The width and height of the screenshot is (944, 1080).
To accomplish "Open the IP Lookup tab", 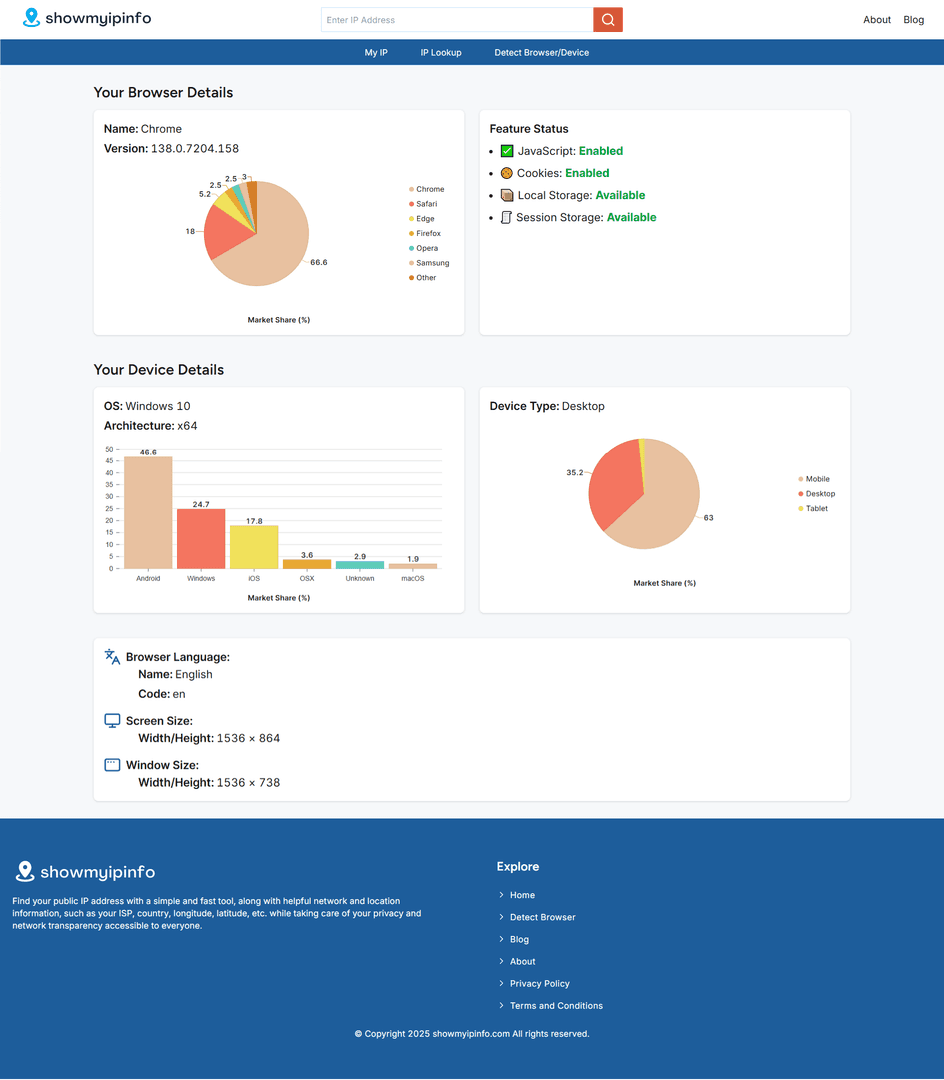I will (441, 52).
